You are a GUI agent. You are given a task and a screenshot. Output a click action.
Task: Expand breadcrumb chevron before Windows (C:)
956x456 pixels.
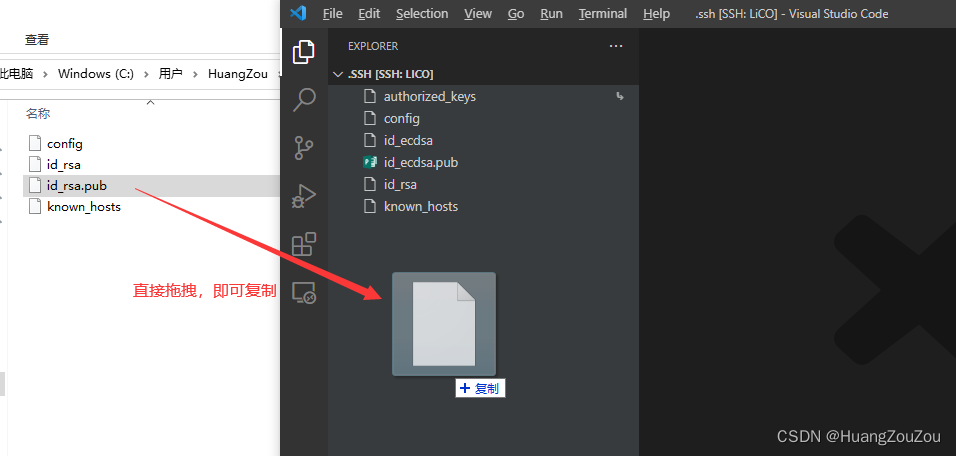click(x=46, y=74)
